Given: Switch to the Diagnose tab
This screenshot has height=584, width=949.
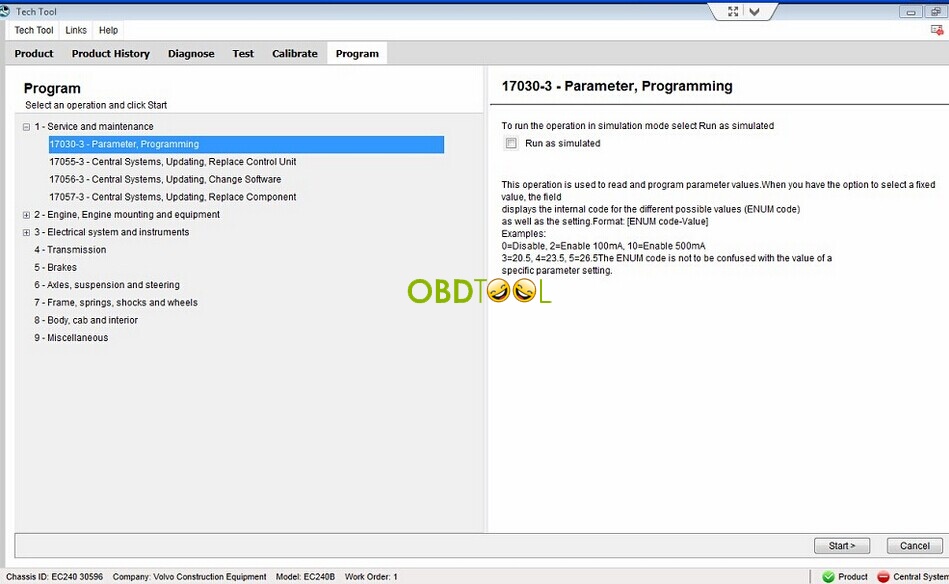Looking at the screenshot, I should (x=191, y=53).
